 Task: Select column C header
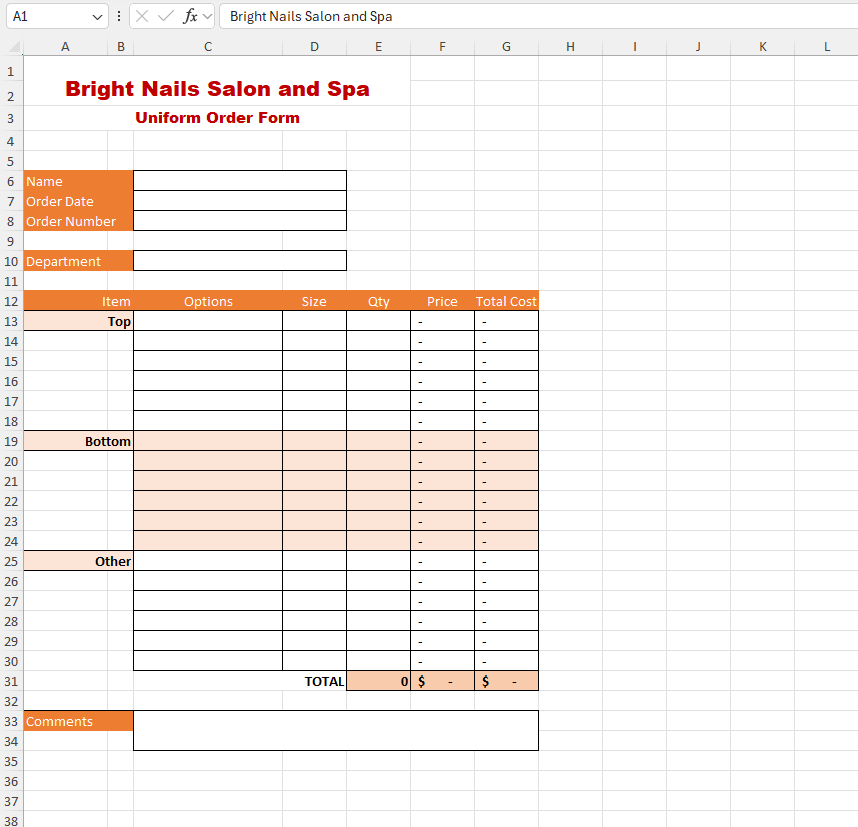click(208, 47)
